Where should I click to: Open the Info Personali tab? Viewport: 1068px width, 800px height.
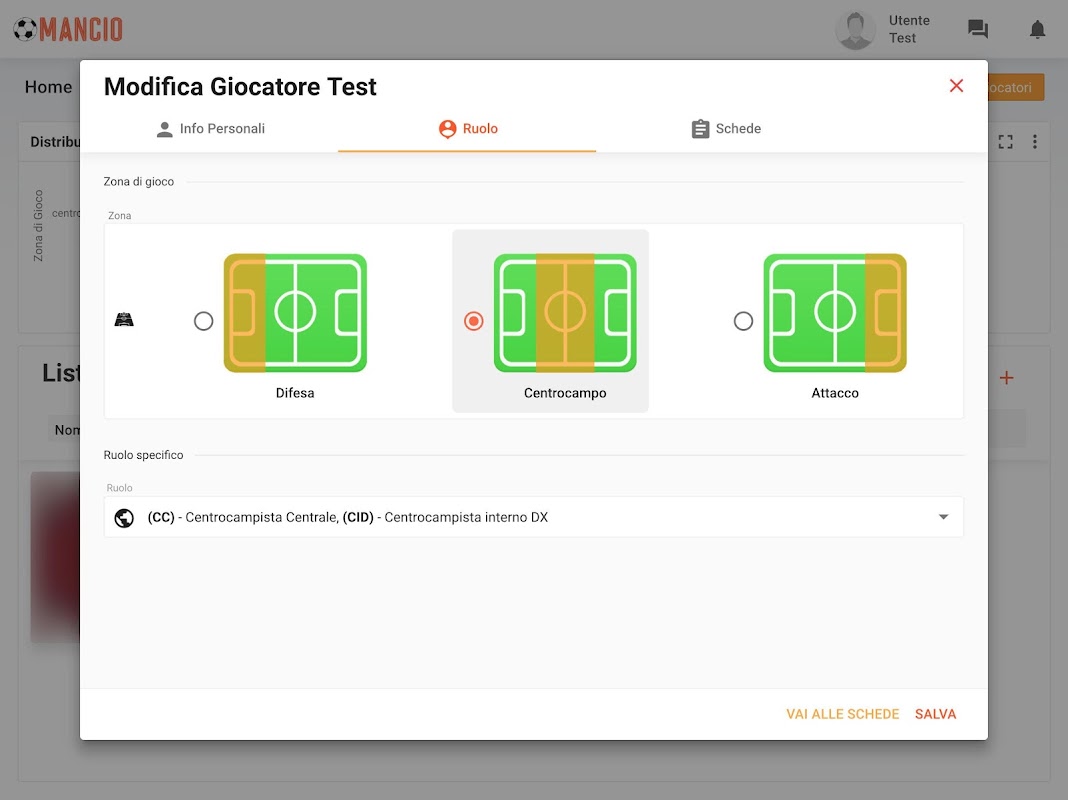(210, 129)
